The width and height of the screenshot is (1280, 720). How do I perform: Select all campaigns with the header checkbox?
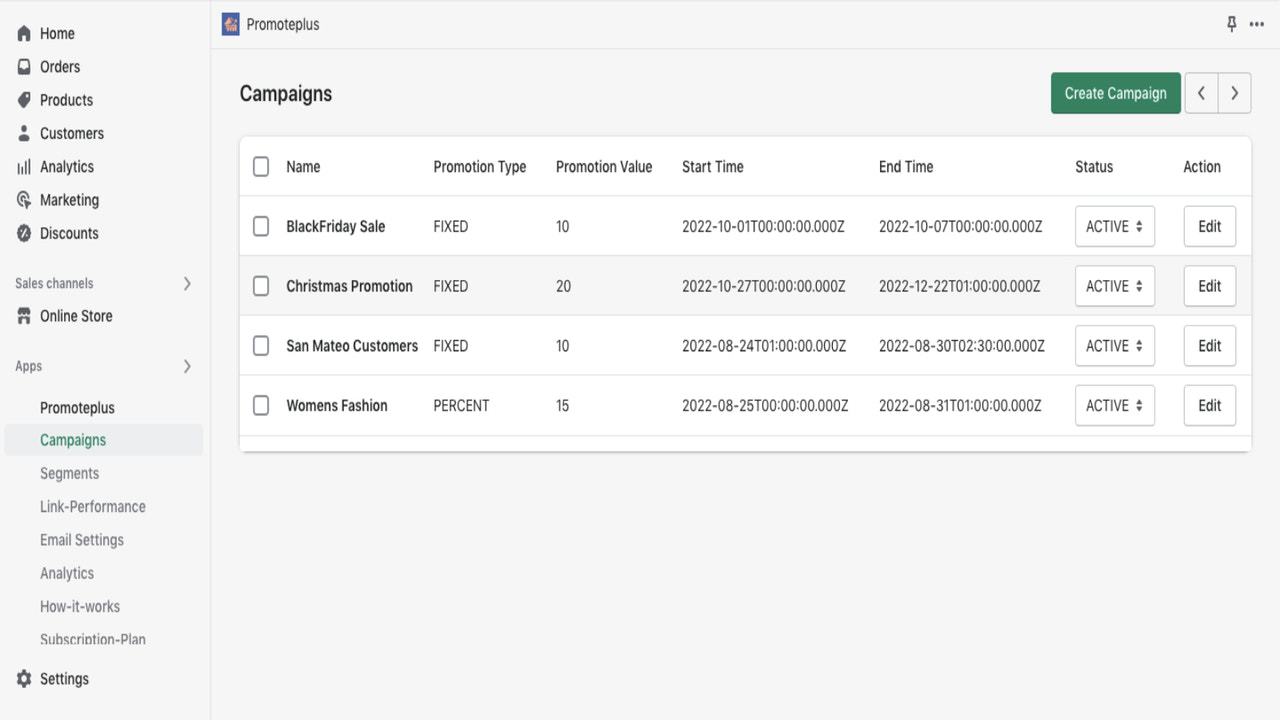tap(261, 166)
